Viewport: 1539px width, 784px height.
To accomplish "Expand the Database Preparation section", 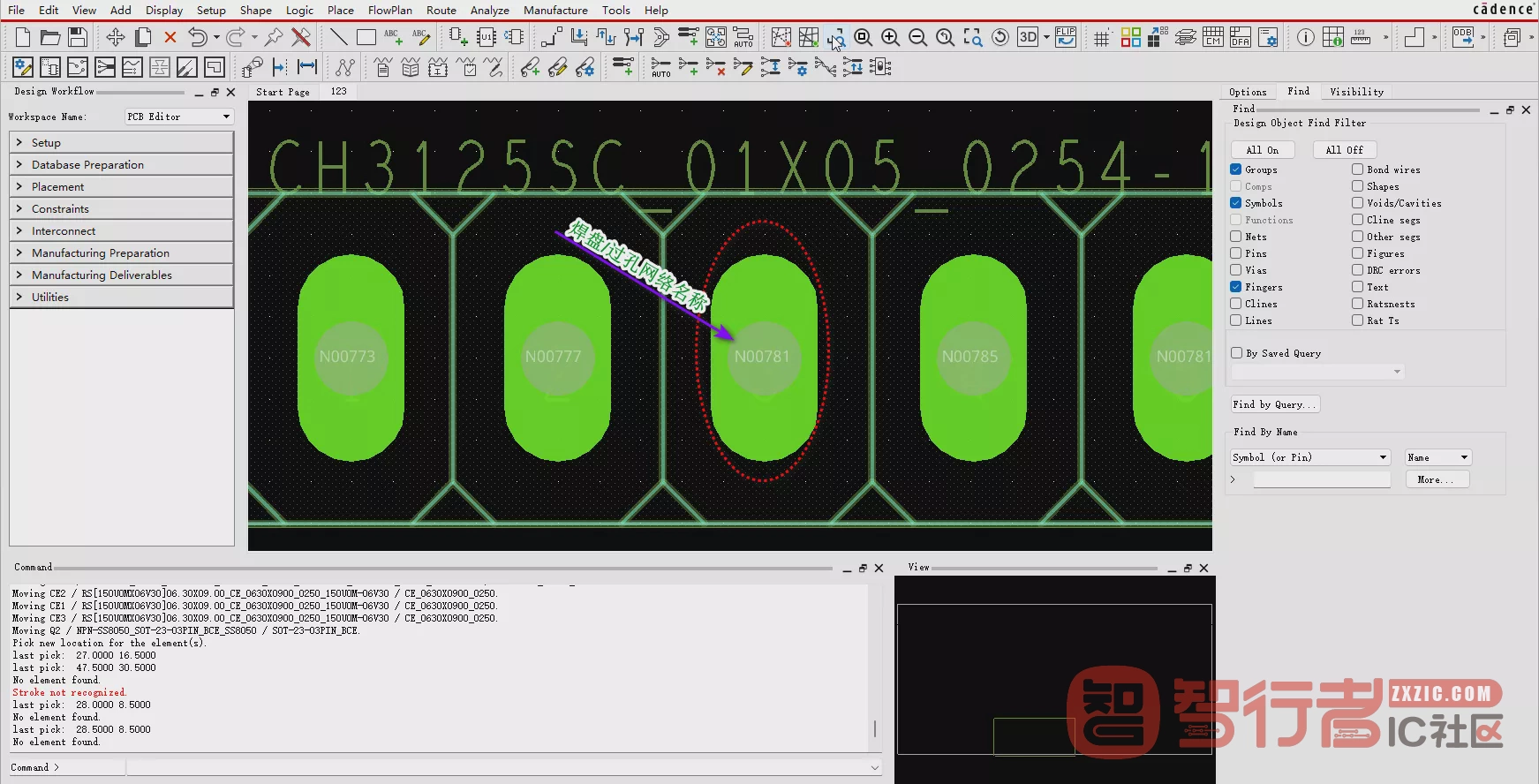I will (x=121, y=165).
